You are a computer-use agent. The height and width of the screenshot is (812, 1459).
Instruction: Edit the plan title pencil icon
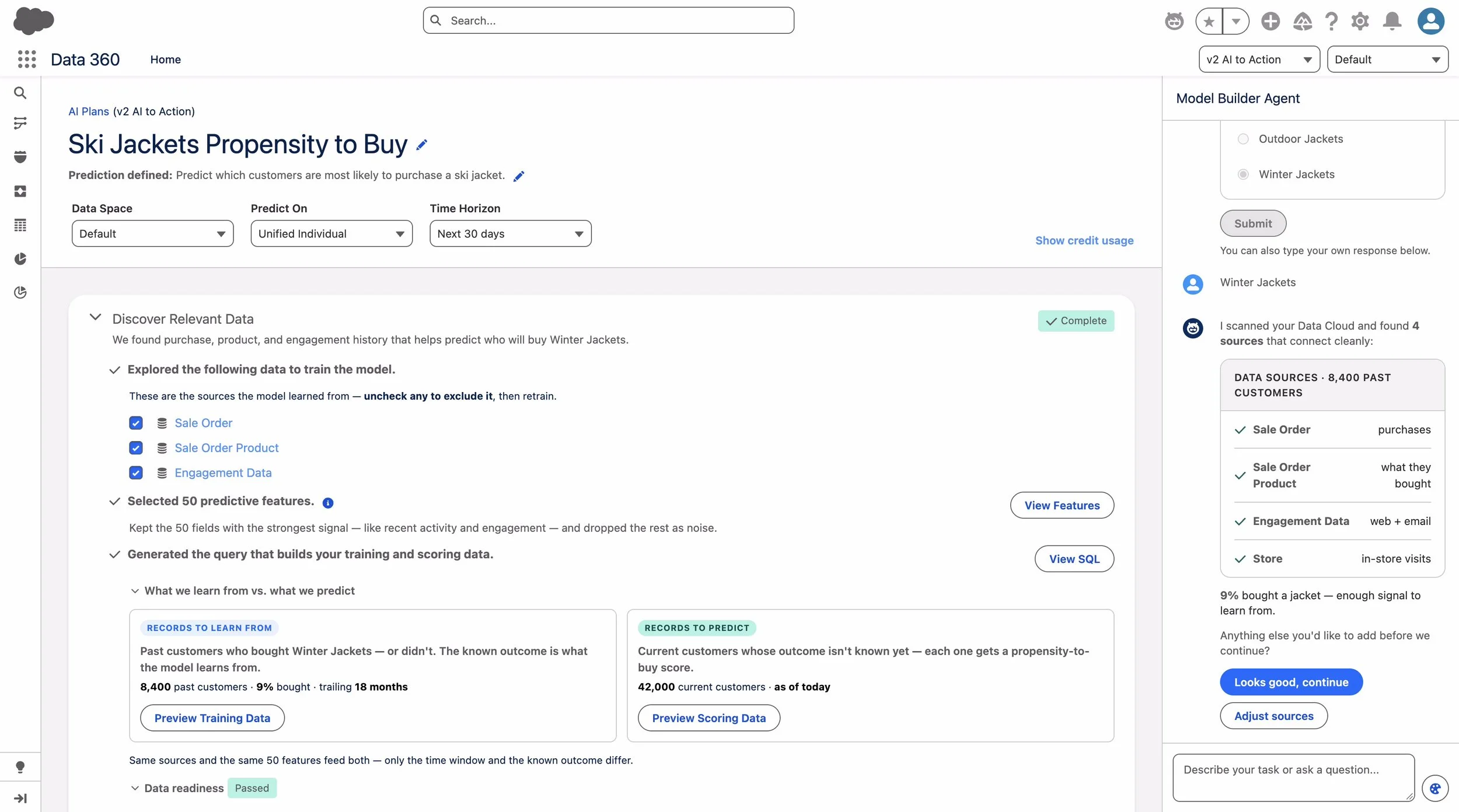(x=422, y=145)
